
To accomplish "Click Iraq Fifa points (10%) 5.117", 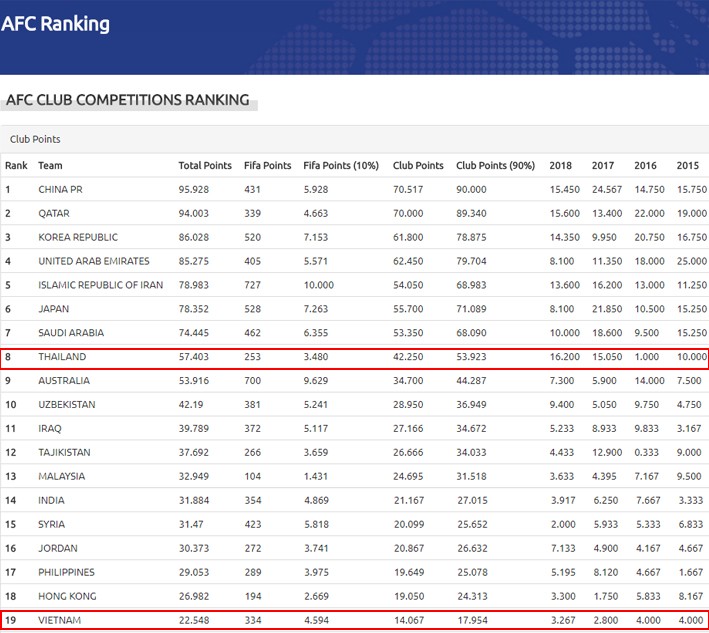I will coord(316,429).
